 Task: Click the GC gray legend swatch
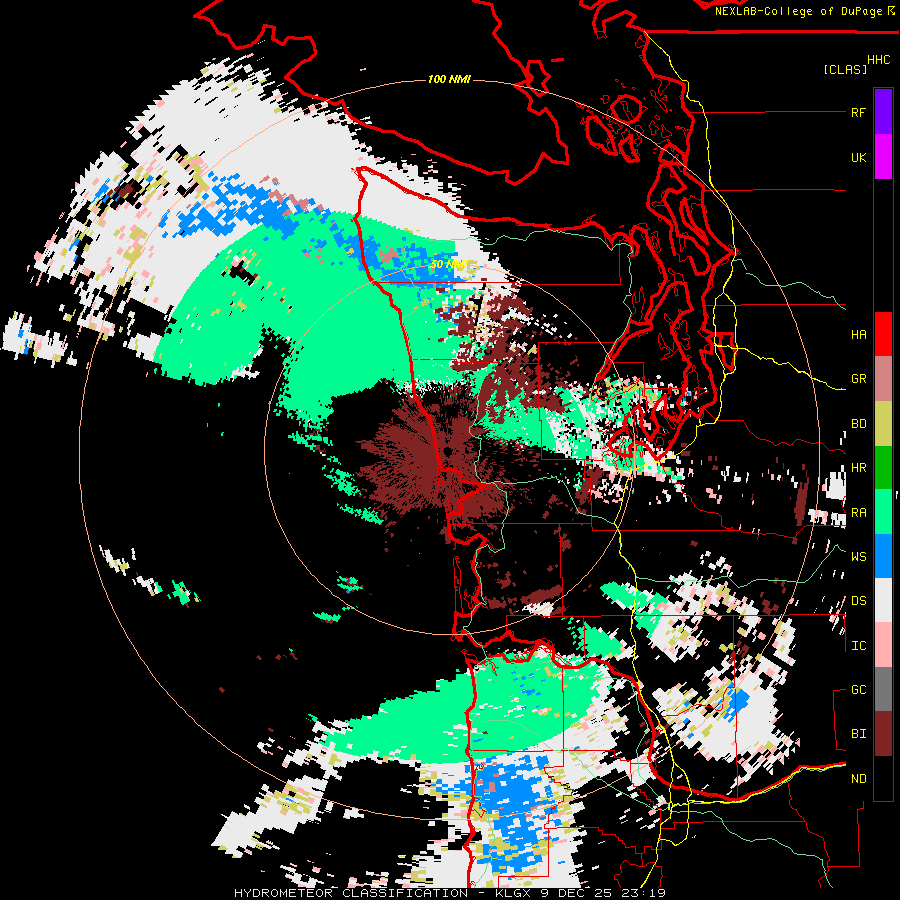pos(883,689)
